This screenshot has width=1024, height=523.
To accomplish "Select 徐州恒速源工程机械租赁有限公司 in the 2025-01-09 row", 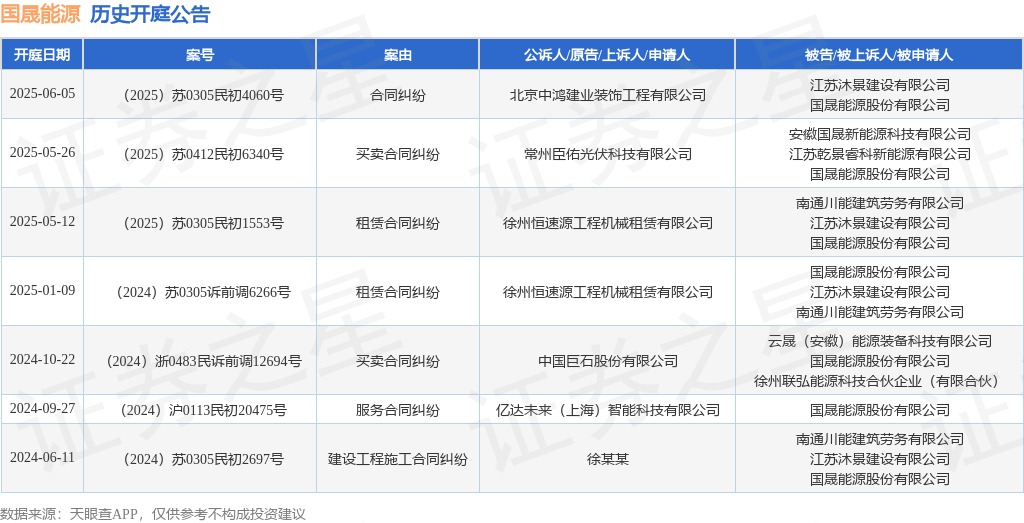I will pyautogui.click(x=607, y=293).
